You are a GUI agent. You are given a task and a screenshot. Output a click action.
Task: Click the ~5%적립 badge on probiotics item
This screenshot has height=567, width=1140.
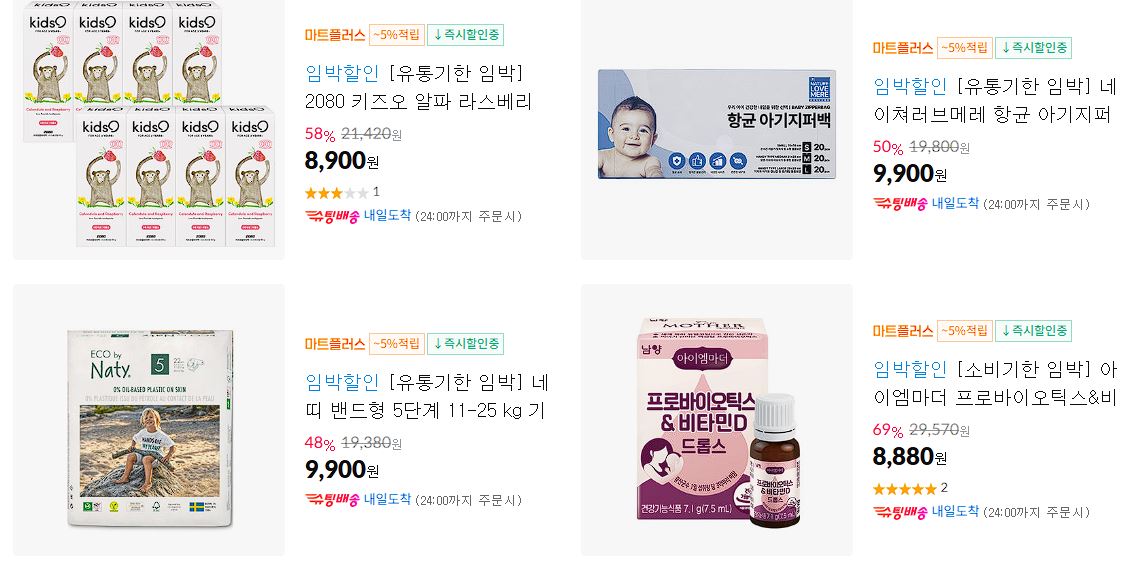coord(964,331)
